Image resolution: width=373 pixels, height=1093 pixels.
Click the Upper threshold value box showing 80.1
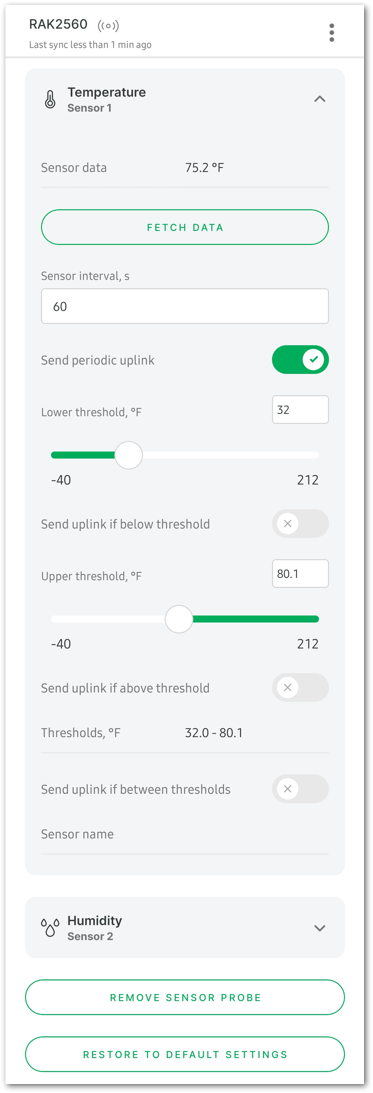click(x=300, y=574)
